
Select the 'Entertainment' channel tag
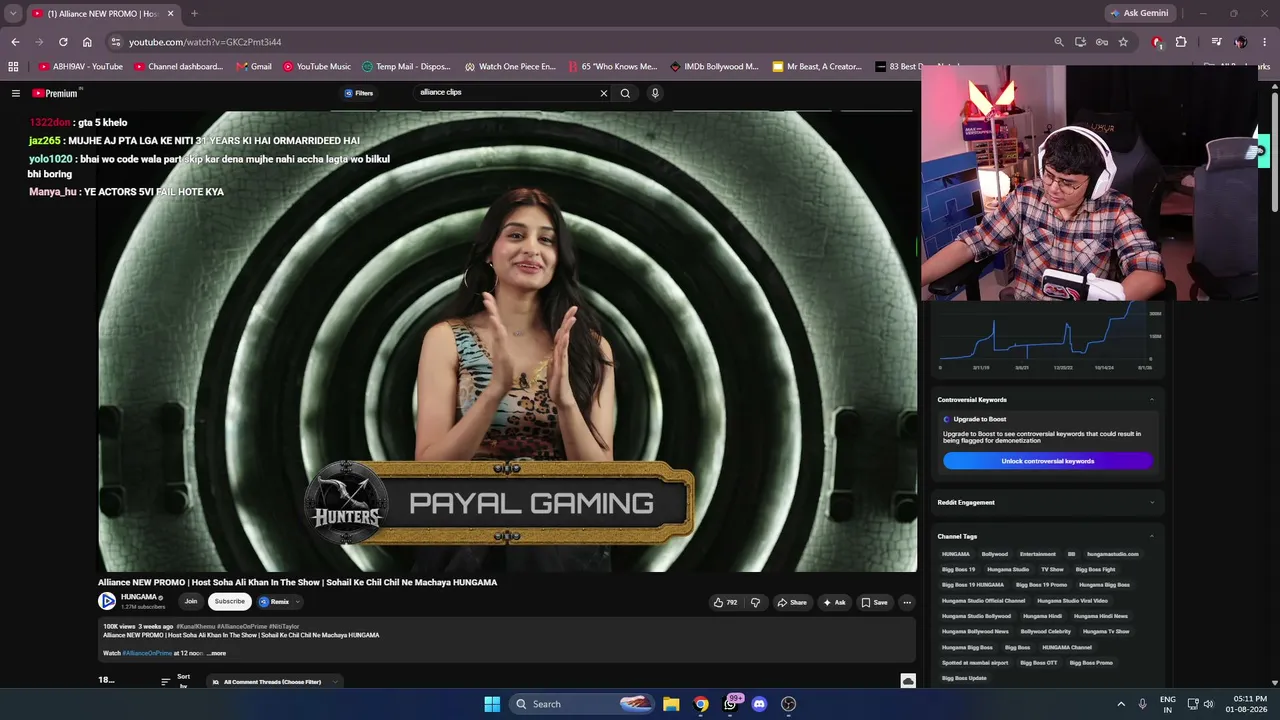[1037, 554]
